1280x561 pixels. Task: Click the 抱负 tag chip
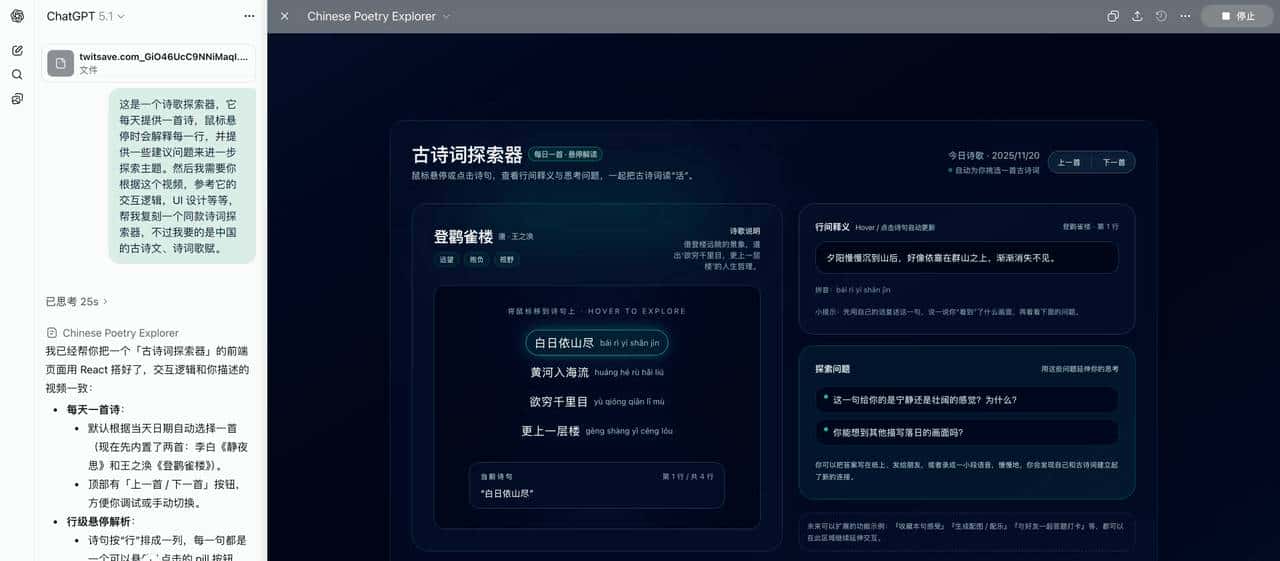point(477,259)
